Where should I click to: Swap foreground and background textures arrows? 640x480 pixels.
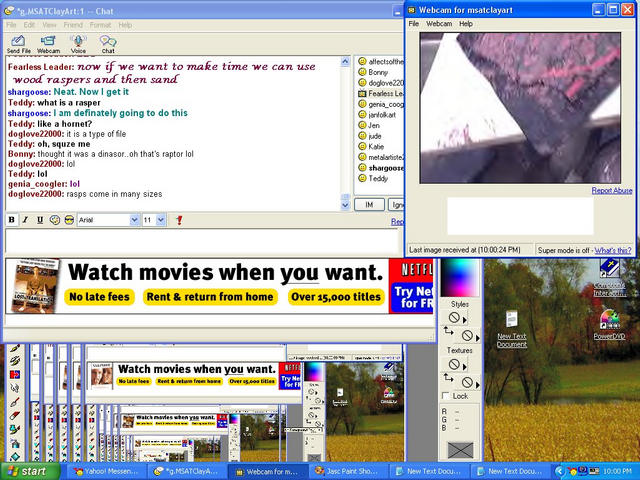click(448, 378)
